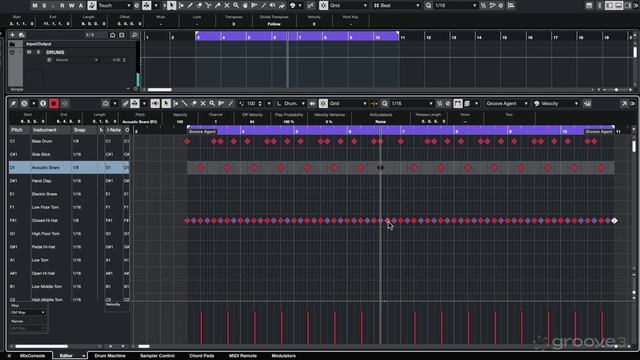Switch to the MixConsole tab
The height and width of the screenshot is (360, 640).
(x=32, y=356)
